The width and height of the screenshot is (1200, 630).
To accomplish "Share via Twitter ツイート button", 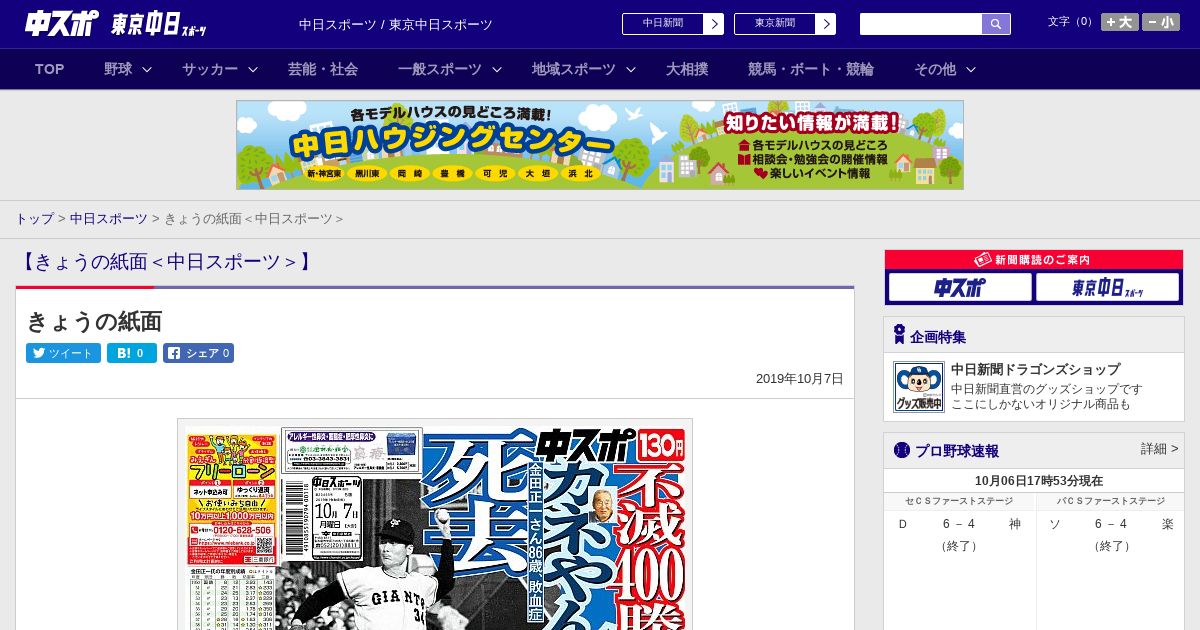I will point(63,353).
